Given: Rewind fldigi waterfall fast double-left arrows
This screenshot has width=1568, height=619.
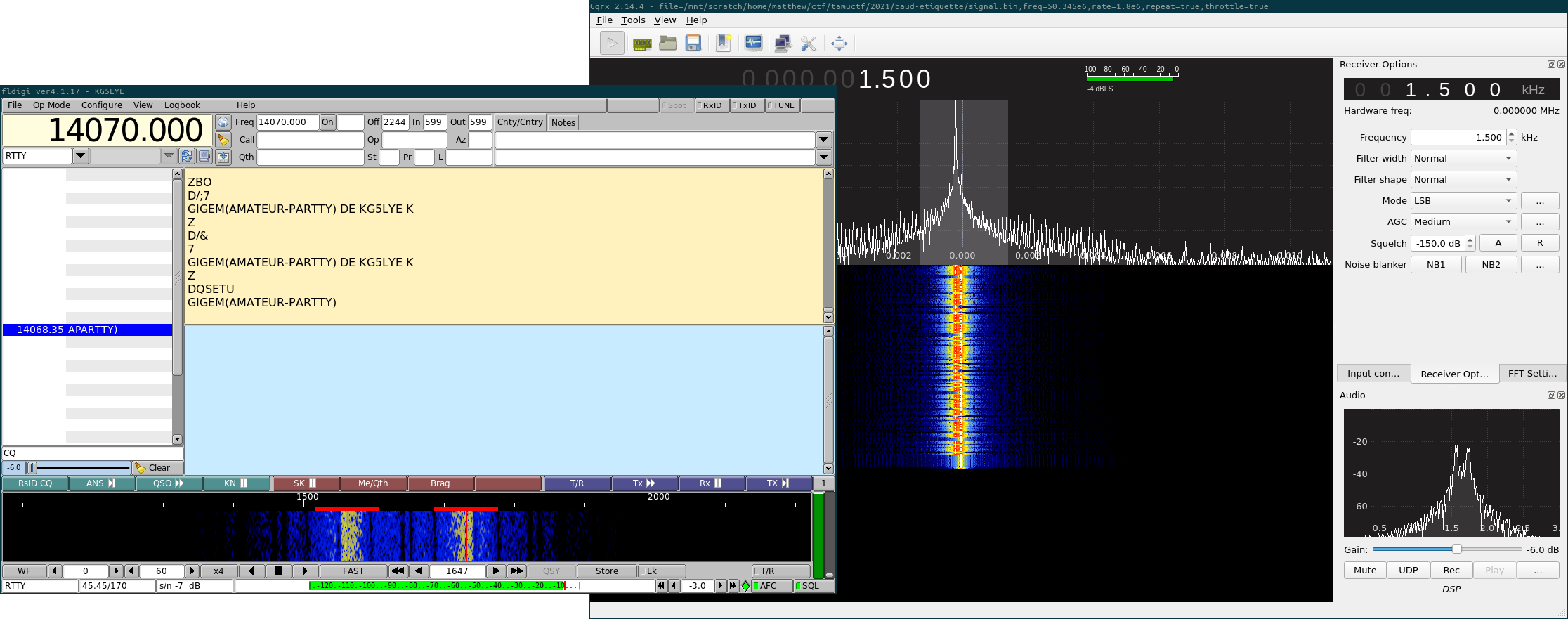Looking at the screenshot, I should [397, 571].
